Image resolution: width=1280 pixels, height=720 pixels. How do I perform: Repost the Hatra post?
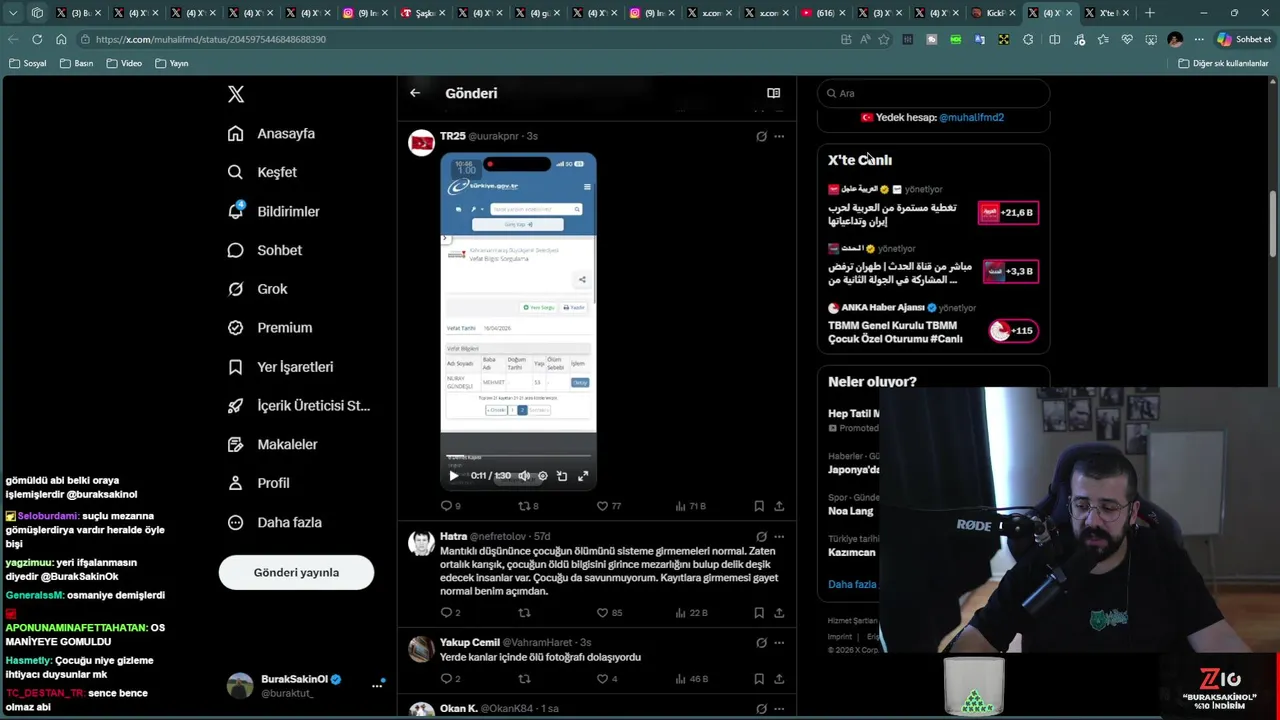[524, 613]
